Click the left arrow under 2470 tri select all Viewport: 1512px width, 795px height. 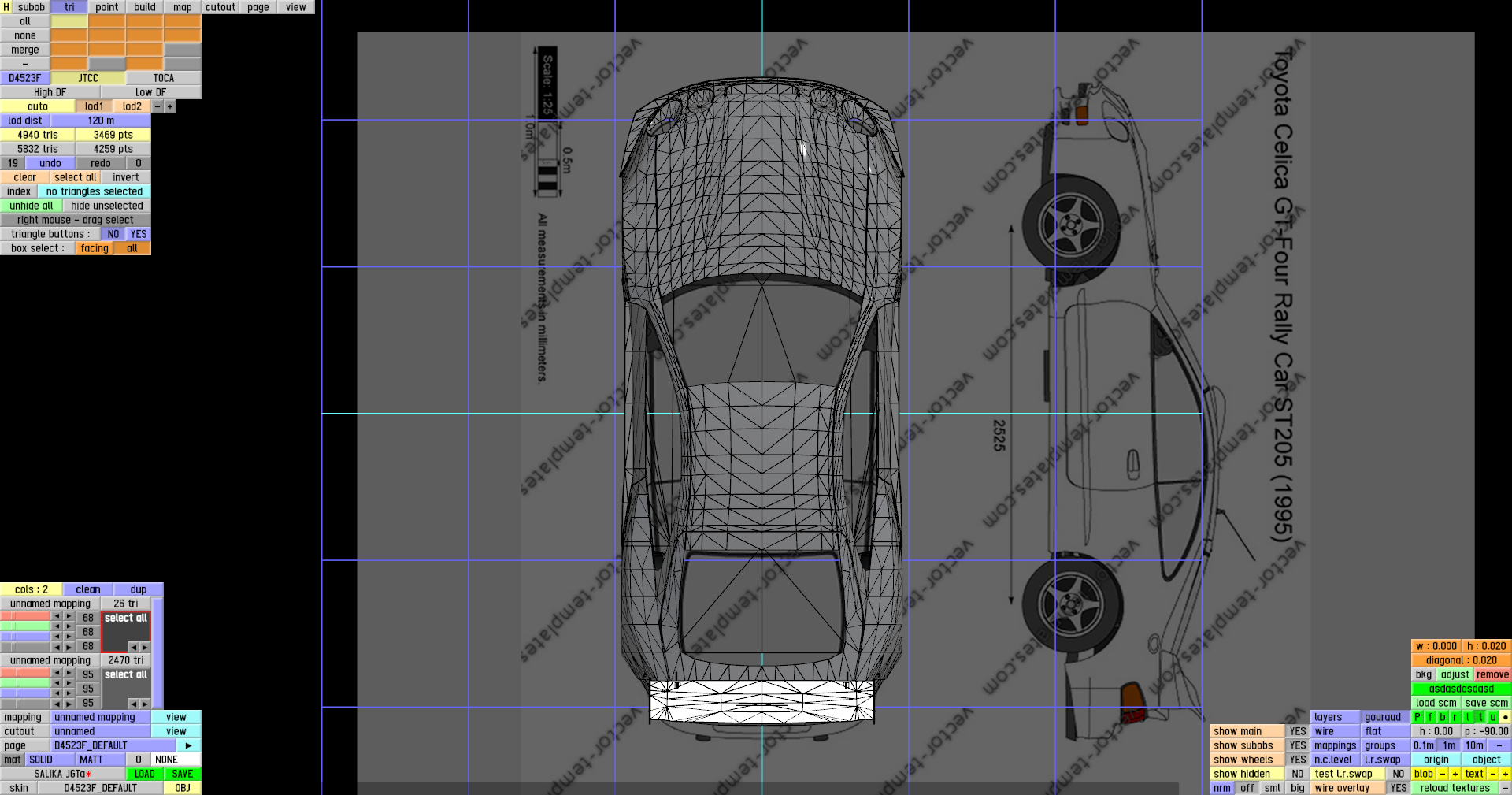coord(133,704)
